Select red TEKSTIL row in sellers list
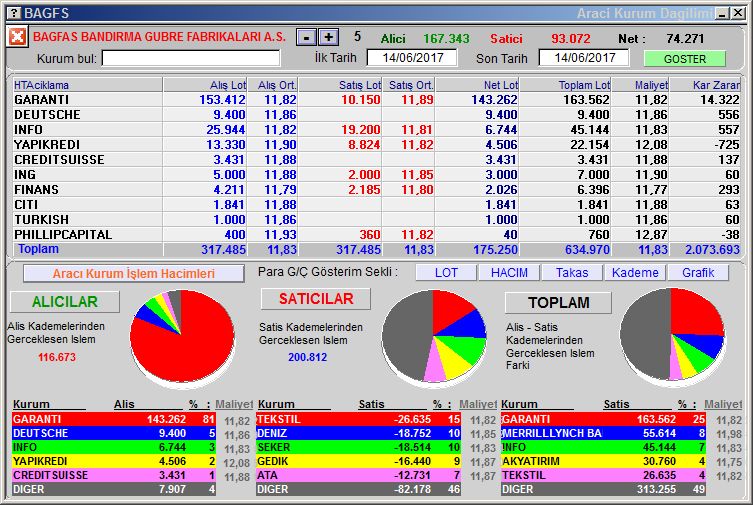 point(359,419)
